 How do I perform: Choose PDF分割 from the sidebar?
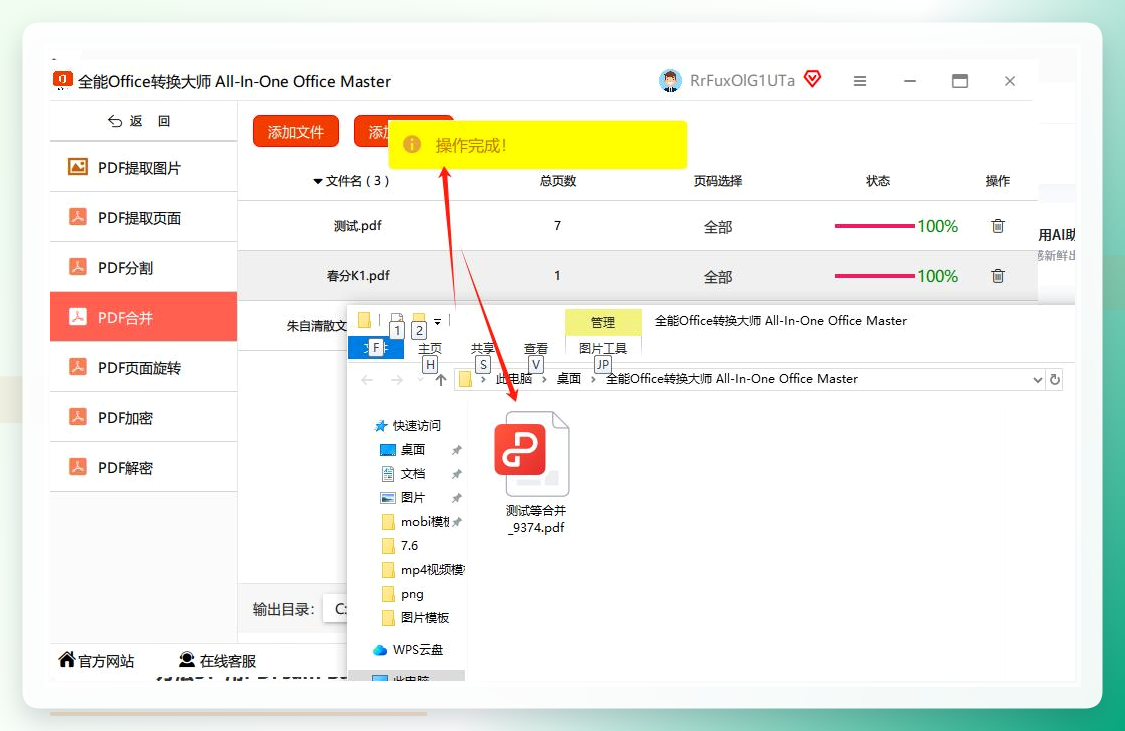click(143, 268)
